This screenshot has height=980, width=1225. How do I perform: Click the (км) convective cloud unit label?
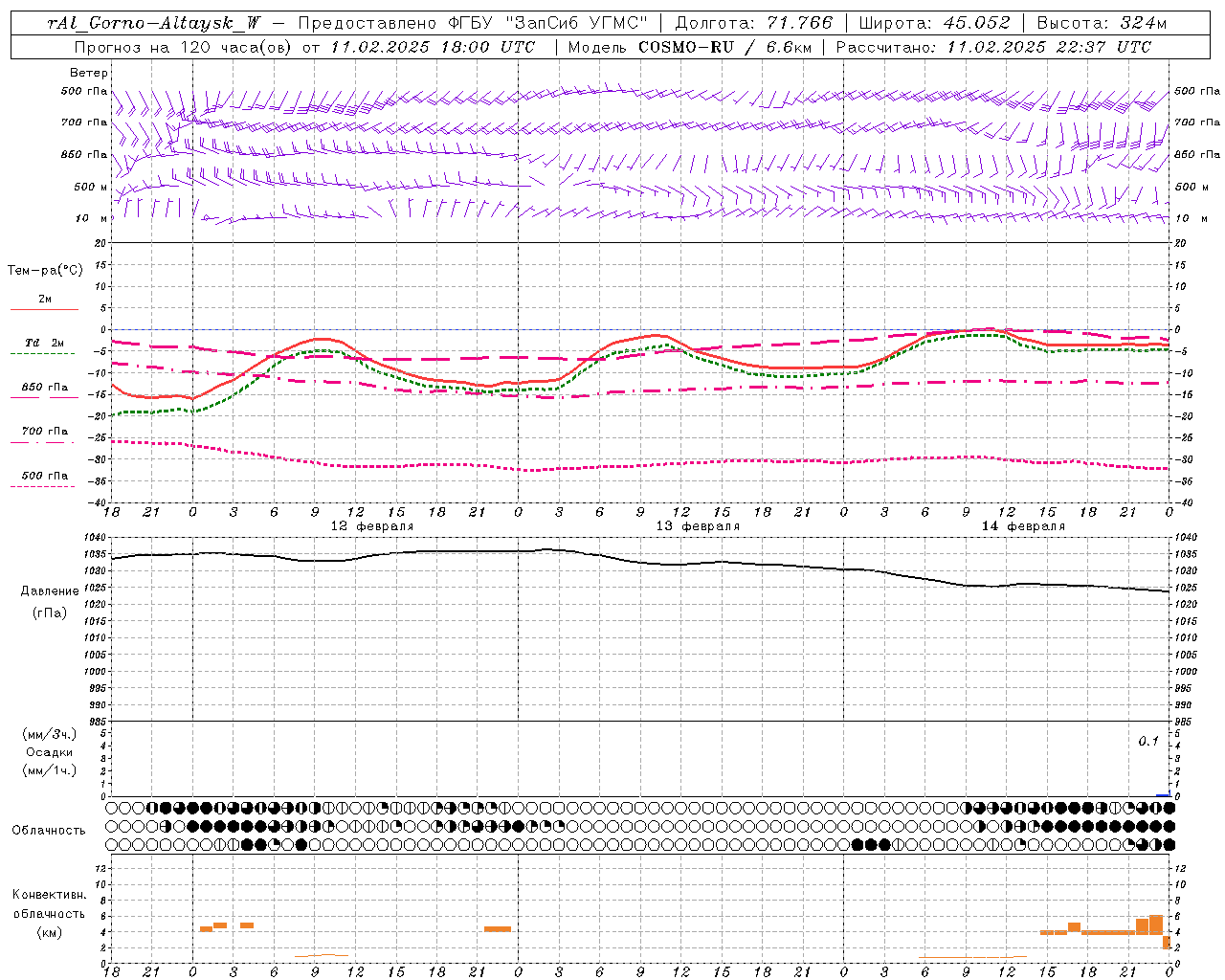pyautogui.click(x=49, y=932)
